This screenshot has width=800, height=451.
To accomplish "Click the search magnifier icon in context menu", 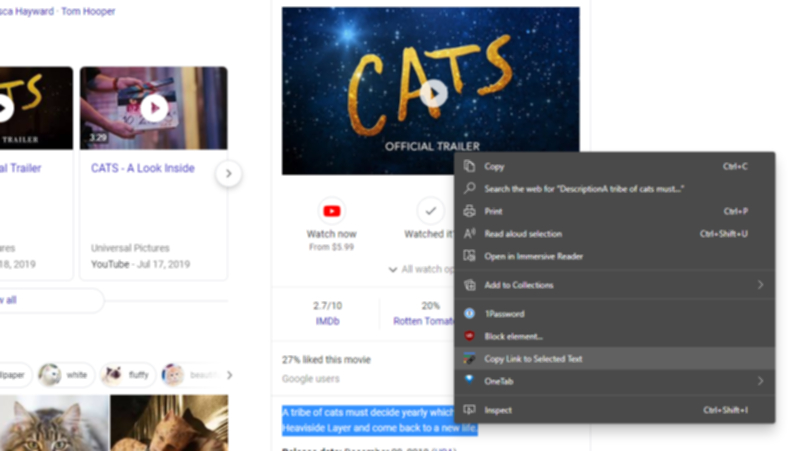I will coord(469,189).
